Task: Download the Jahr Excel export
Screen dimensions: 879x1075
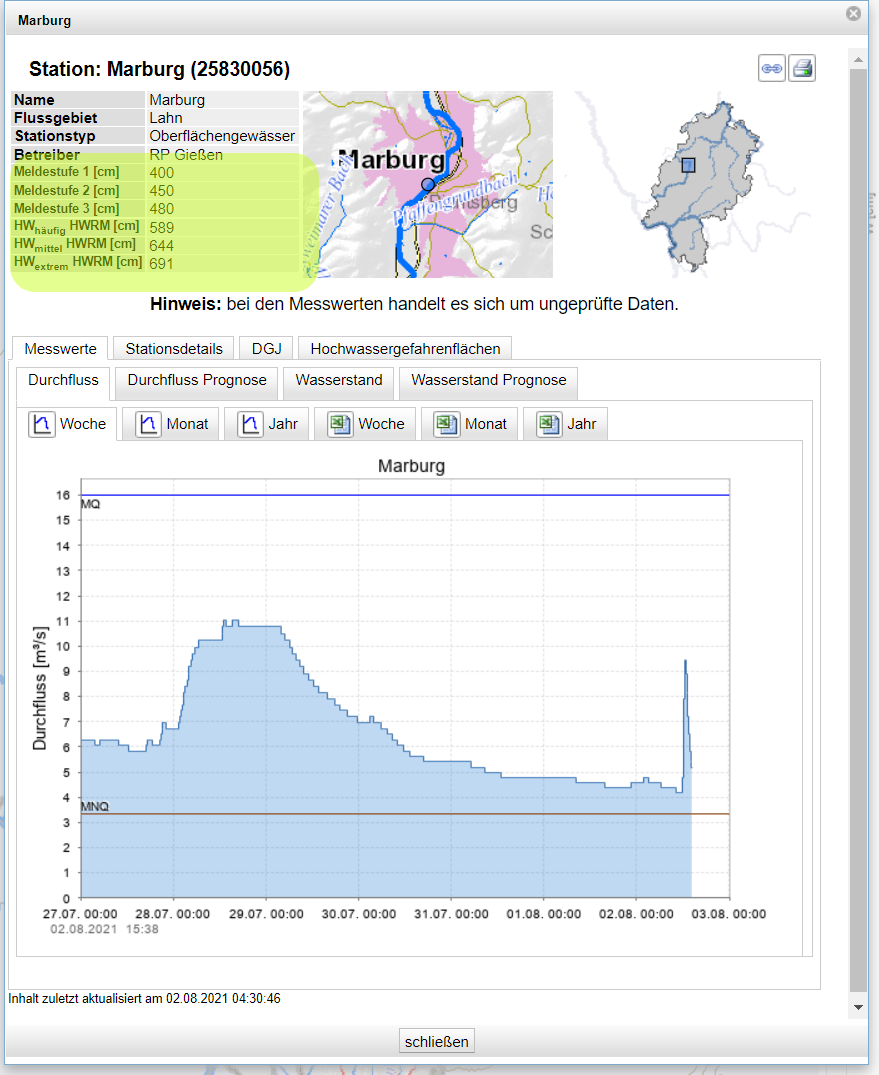Action: click(567, 424)
